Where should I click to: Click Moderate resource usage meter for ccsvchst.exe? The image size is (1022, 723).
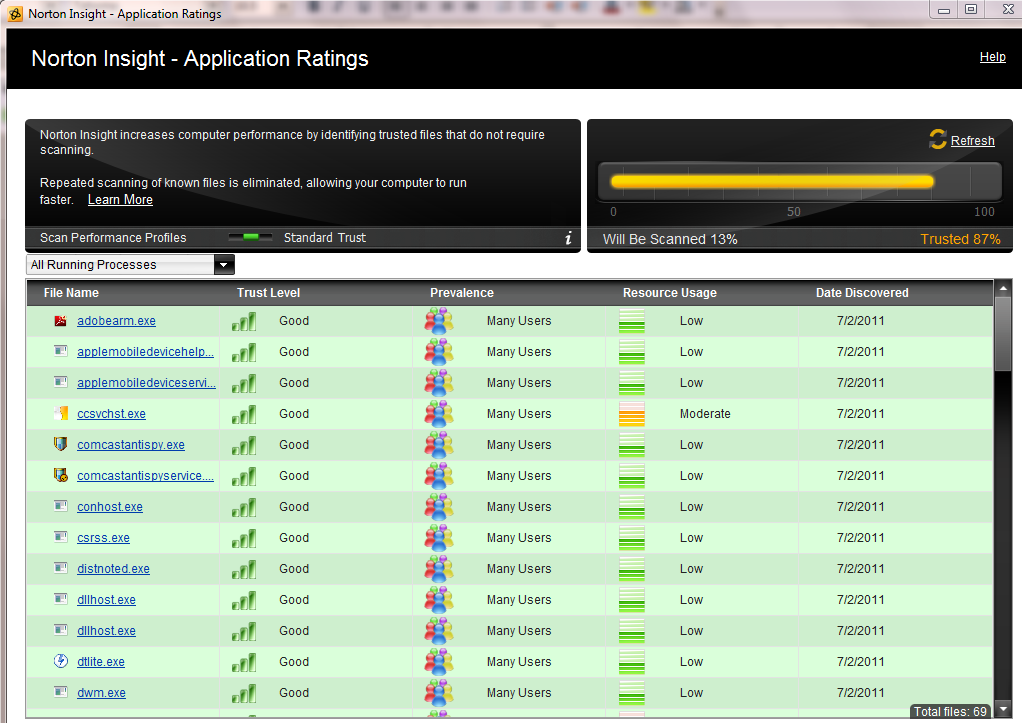tap(632, 414)
